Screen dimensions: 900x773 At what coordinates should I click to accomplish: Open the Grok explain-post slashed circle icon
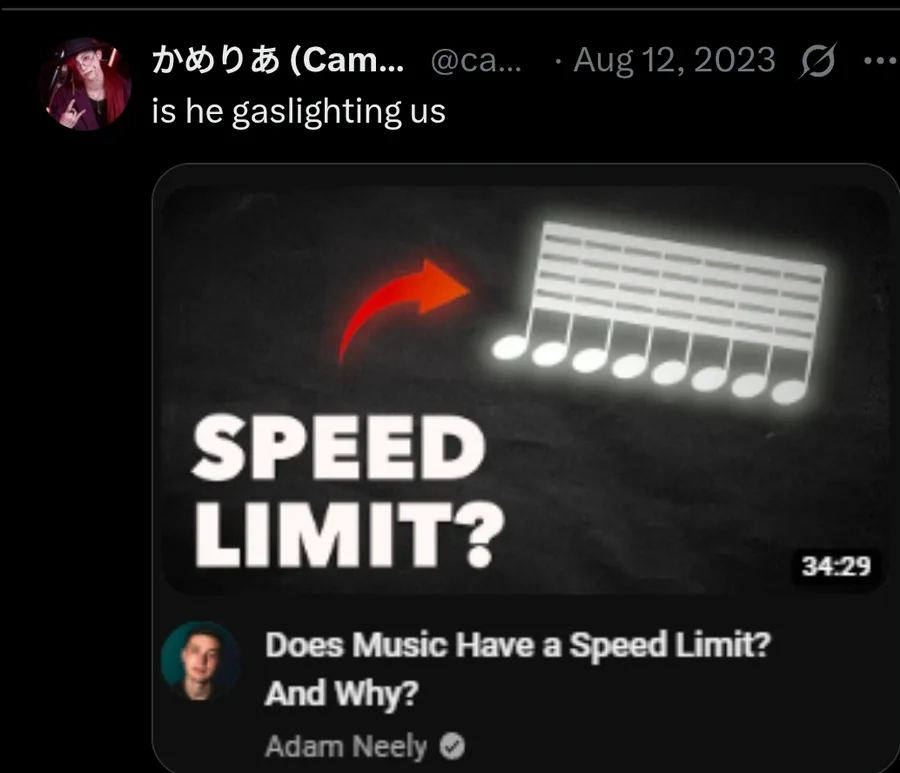click(x=817, y=61)
